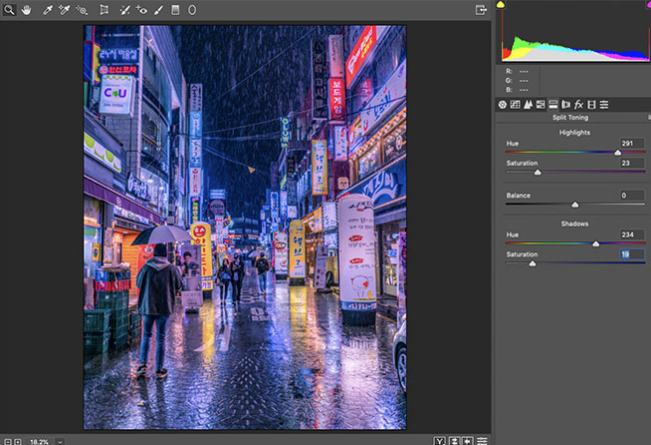The width and height of the screenshot is (651, 445).
Task: Click the Shadows section heading
Action: click(575, 224)
